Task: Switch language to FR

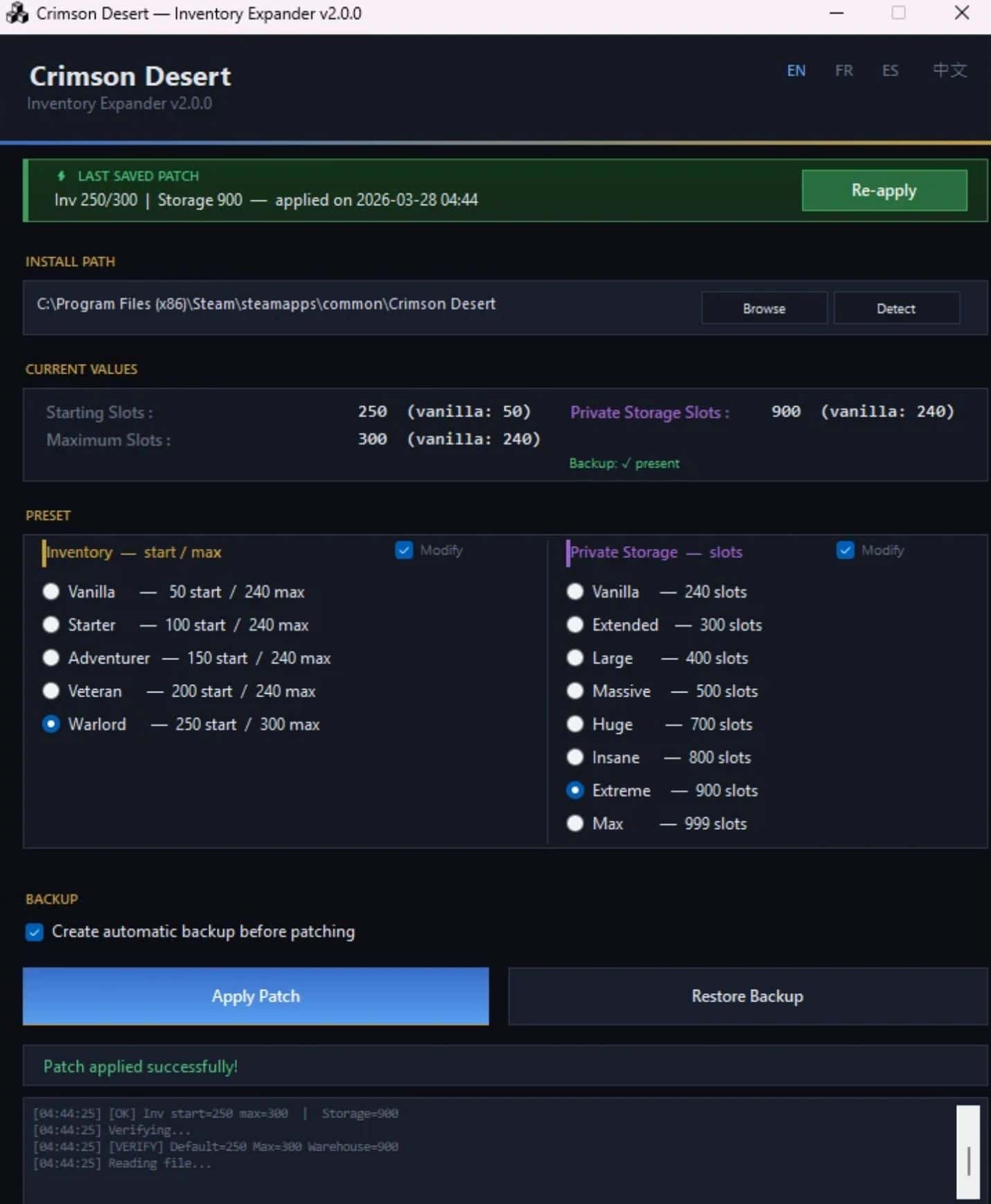Action: point(843,71)
